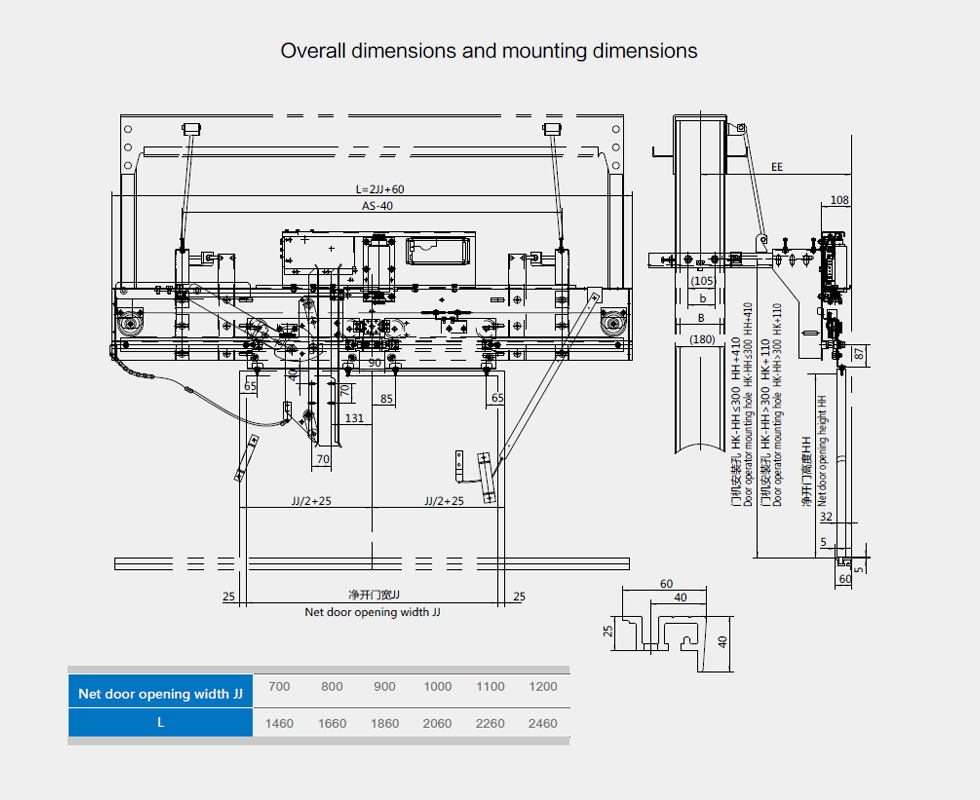
Task: Click the 2460 value in the L row
Action: (541, 723)
